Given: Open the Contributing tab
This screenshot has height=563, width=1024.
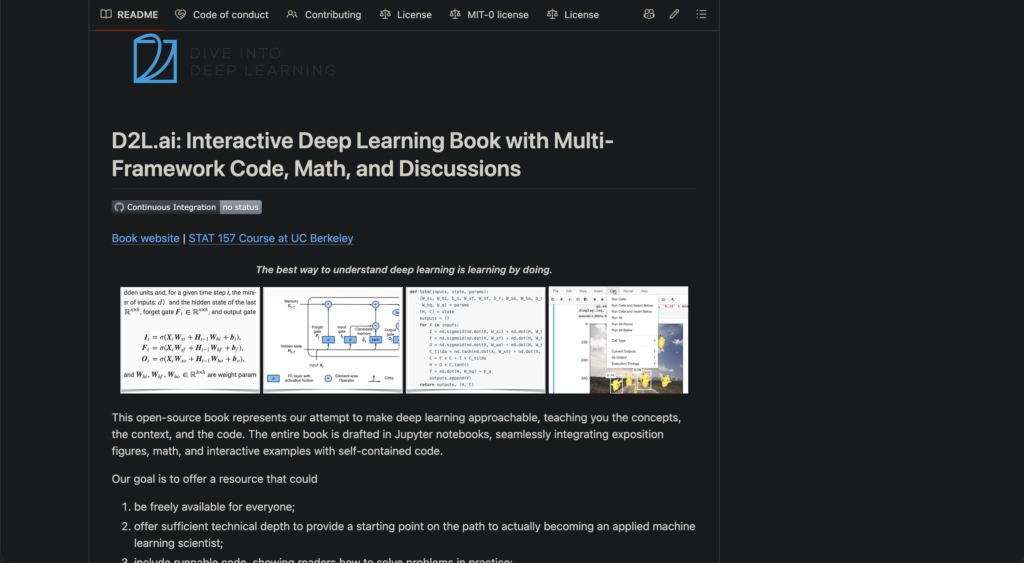Looking at the screenshot, I should pos(324,14).
